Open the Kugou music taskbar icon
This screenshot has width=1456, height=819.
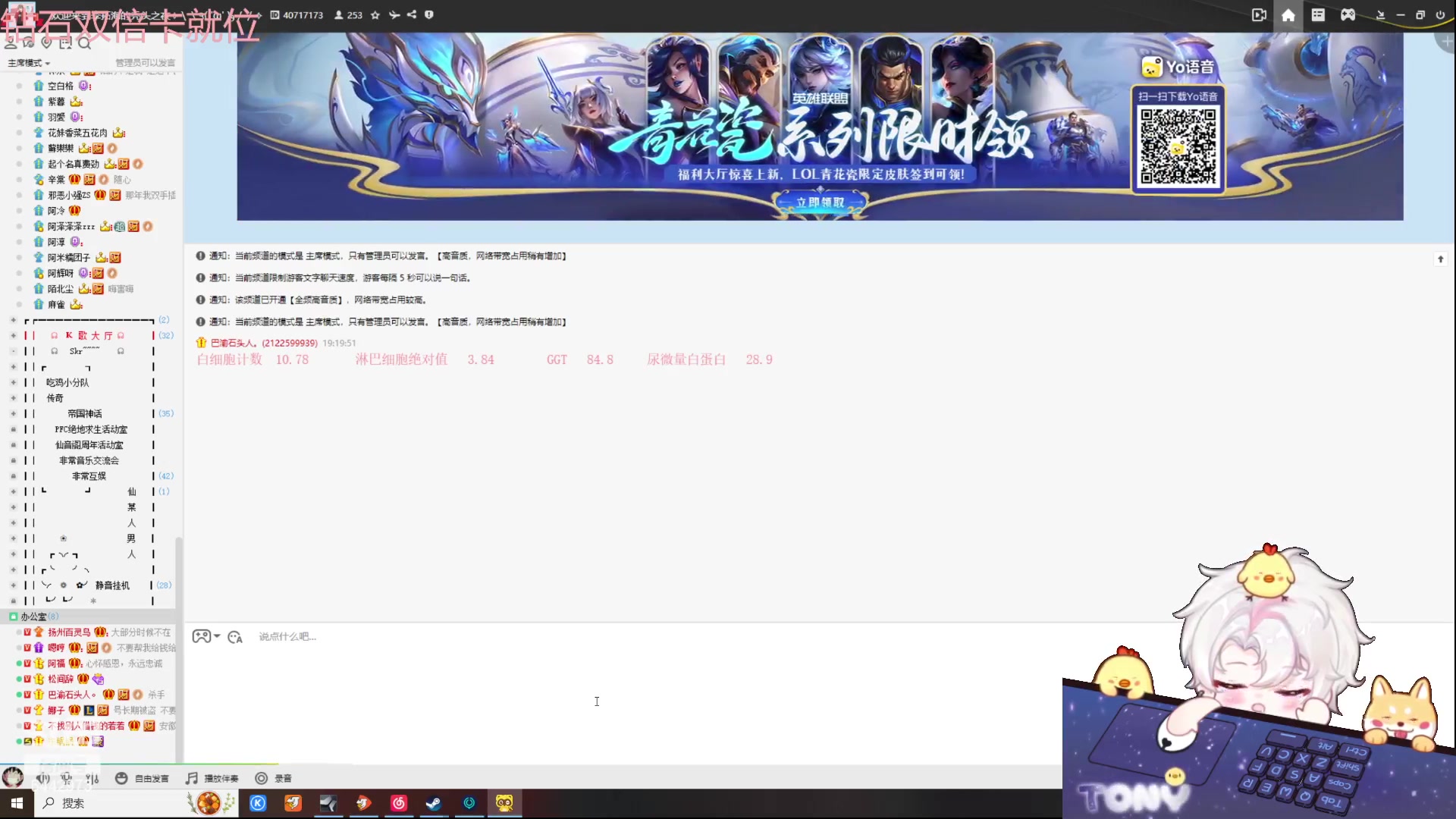coord(258,803)
